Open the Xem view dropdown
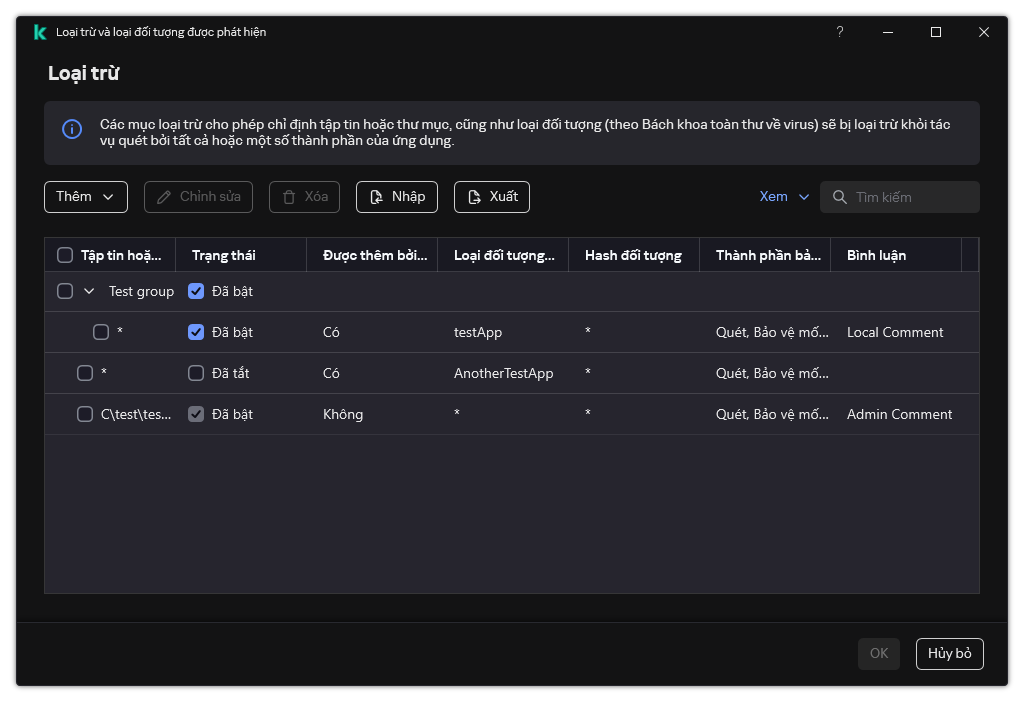The image size is (1024, 702). pyautogui.click(x=784, y=197)
